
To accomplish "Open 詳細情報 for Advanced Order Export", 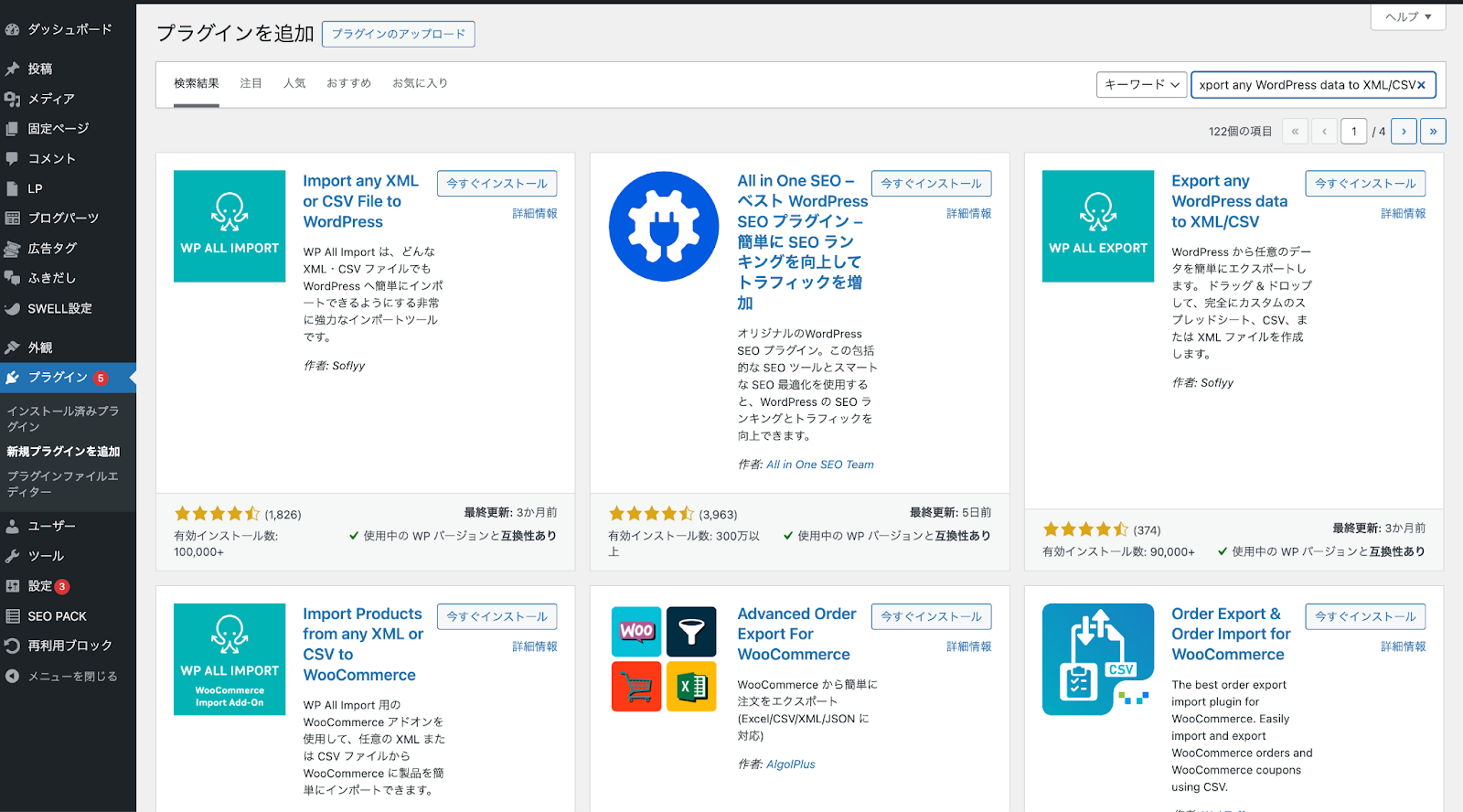I will 968,647.
